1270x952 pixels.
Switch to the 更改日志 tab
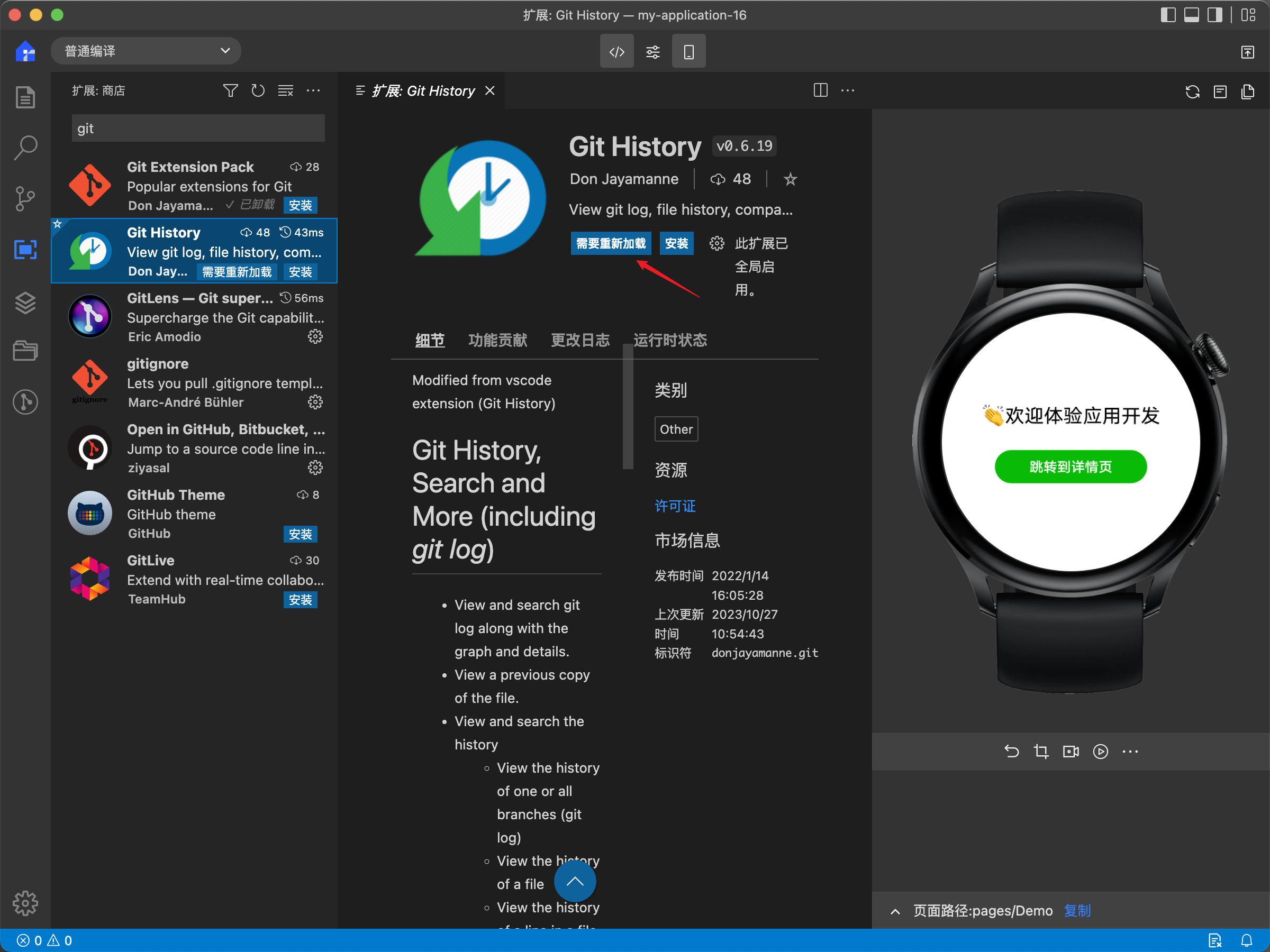[580, 340]
